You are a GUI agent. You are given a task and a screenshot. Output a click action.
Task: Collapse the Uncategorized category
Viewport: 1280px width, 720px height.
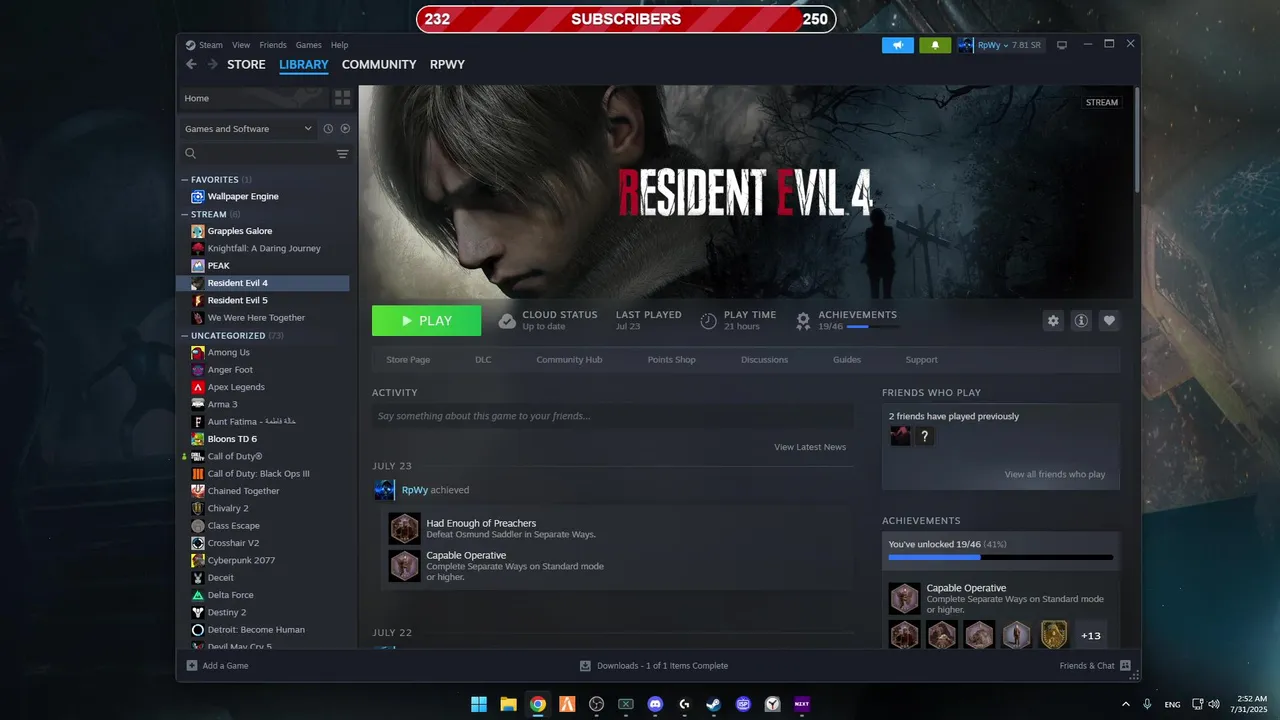pyautogui.click(x=185, y=336)
